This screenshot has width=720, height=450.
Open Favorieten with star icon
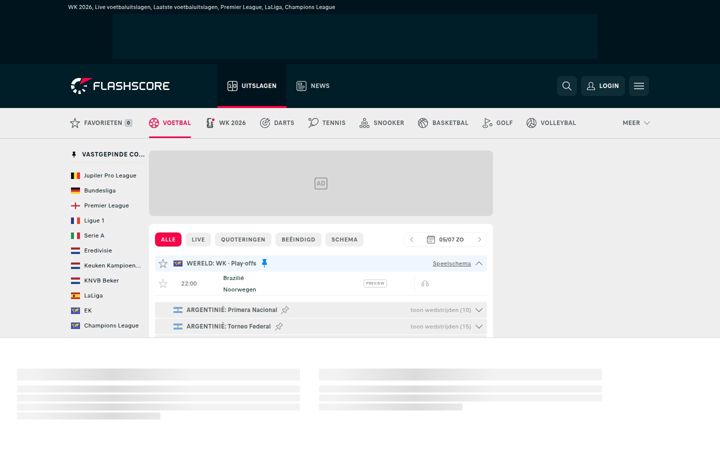(101, 123)
